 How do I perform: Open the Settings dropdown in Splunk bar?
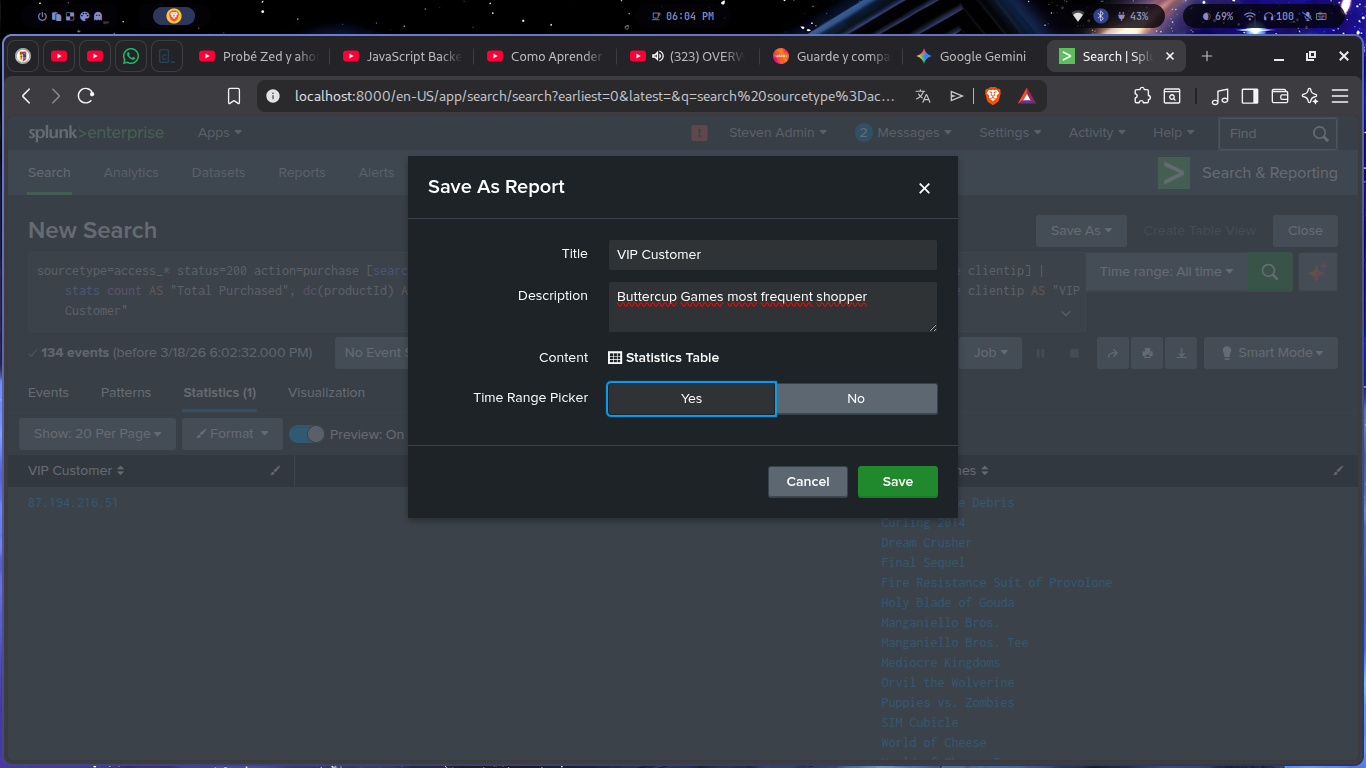pos(1009,133)
